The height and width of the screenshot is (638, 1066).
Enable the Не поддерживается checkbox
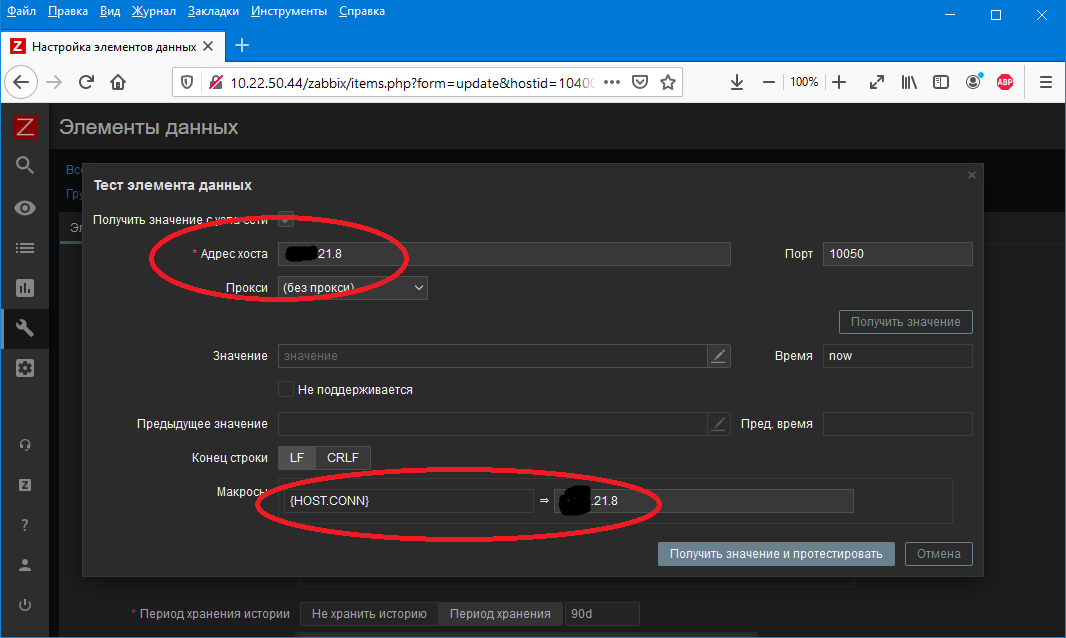click(x=286, y=389)
